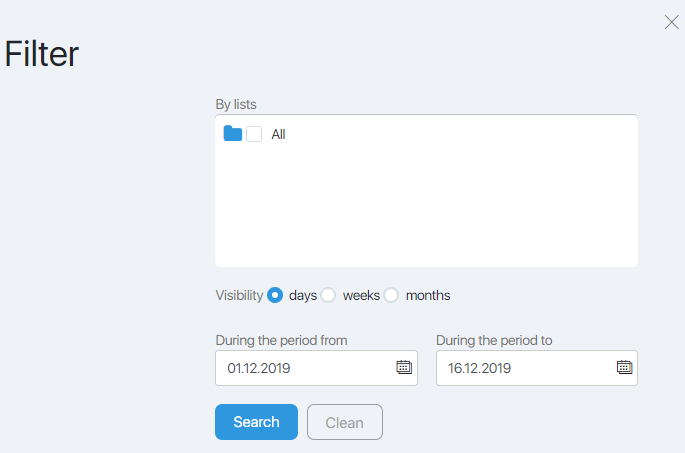This screenshot has height=453, width=685.
Task: Click the 'During the period to' label
Action: pyautogui.click(x=494, y=340)
